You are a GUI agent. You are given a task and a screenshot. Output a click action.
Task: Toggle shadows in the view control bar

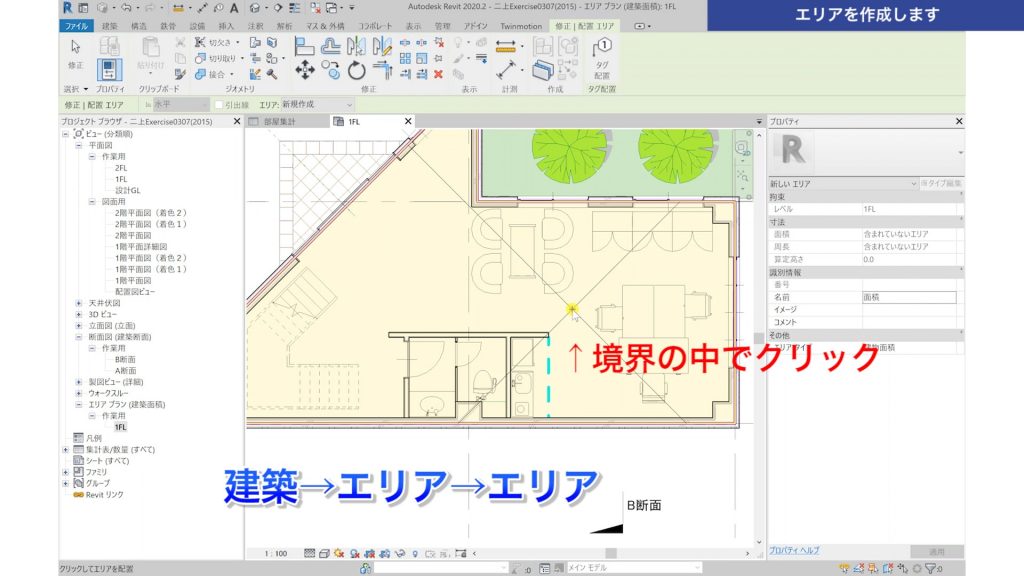(x=355, y=552)
